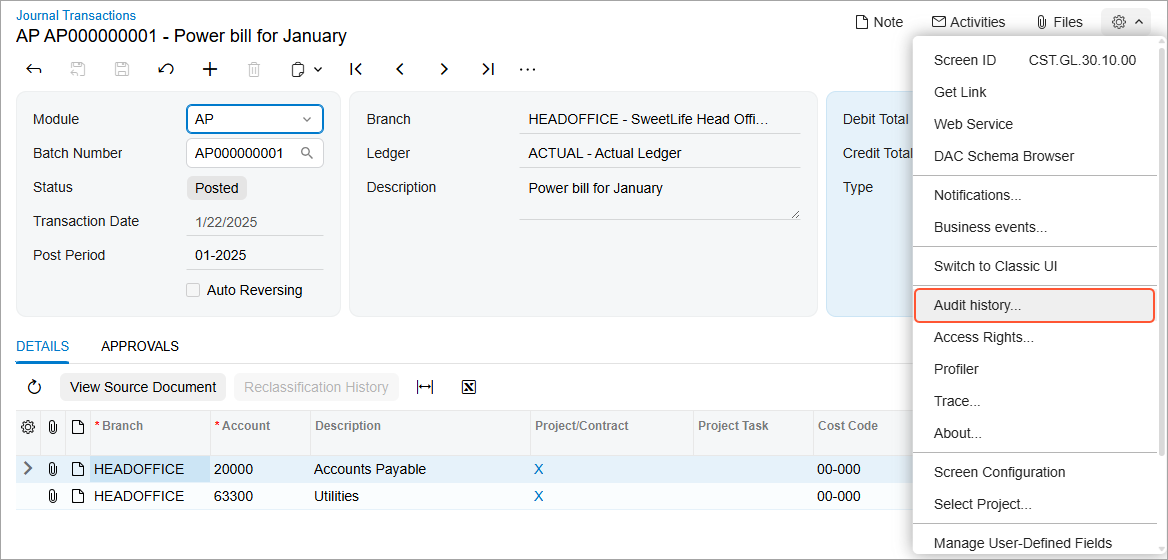Screen dimensions: 1168x560
Task: Open the clipboard dropdown arrow
Action: (x=318, y=69)
